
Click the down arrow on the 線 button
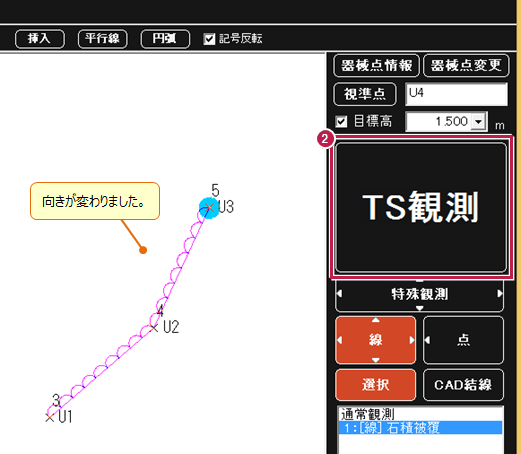(x=376, y=360)
